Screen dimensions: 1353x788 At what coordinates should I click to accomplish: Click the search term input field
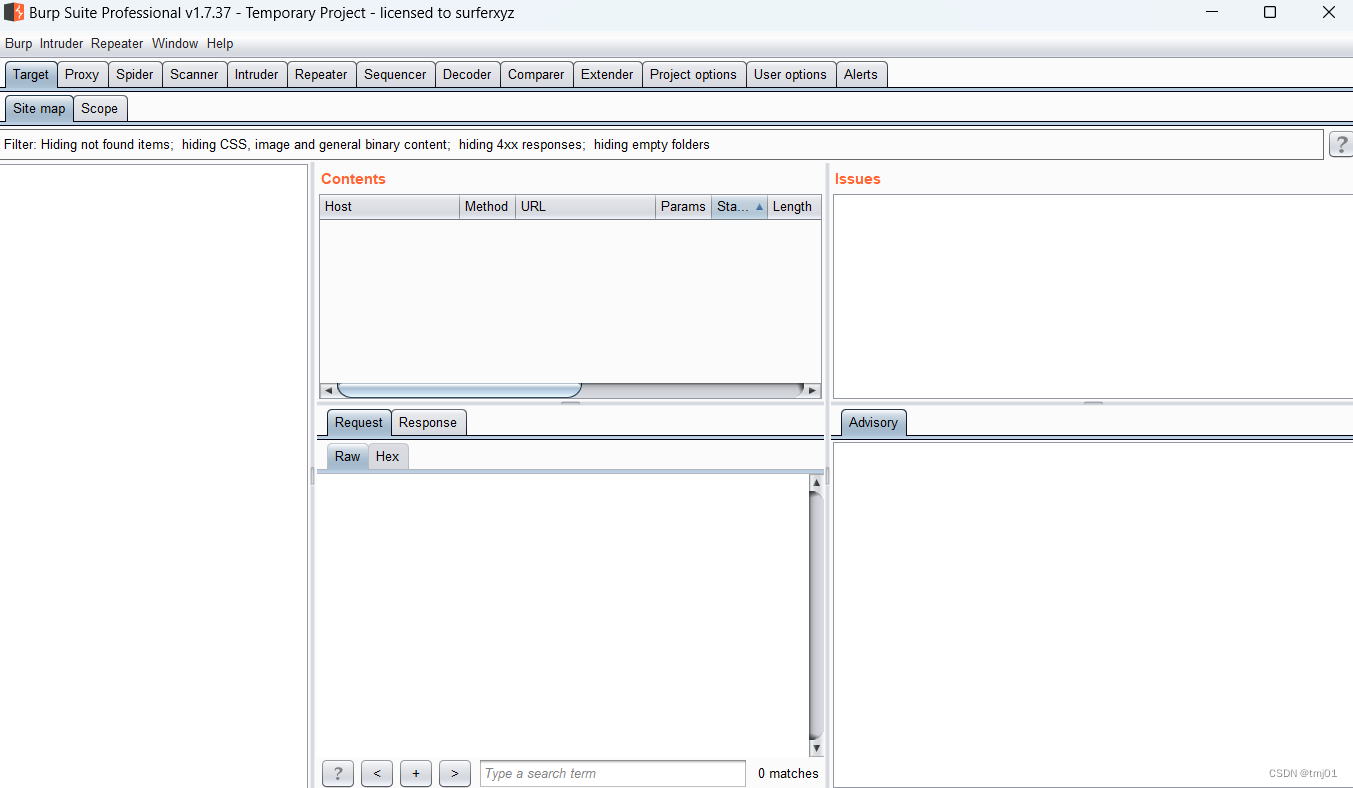(613, 773)
